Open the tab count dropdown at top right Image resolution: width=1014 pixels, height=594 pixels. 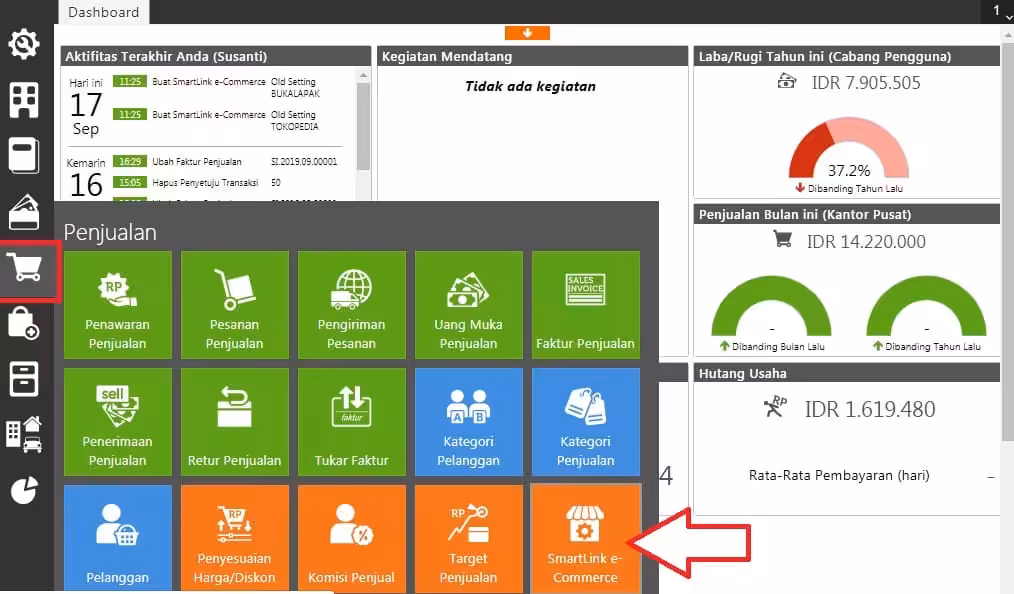point(1000,11)
